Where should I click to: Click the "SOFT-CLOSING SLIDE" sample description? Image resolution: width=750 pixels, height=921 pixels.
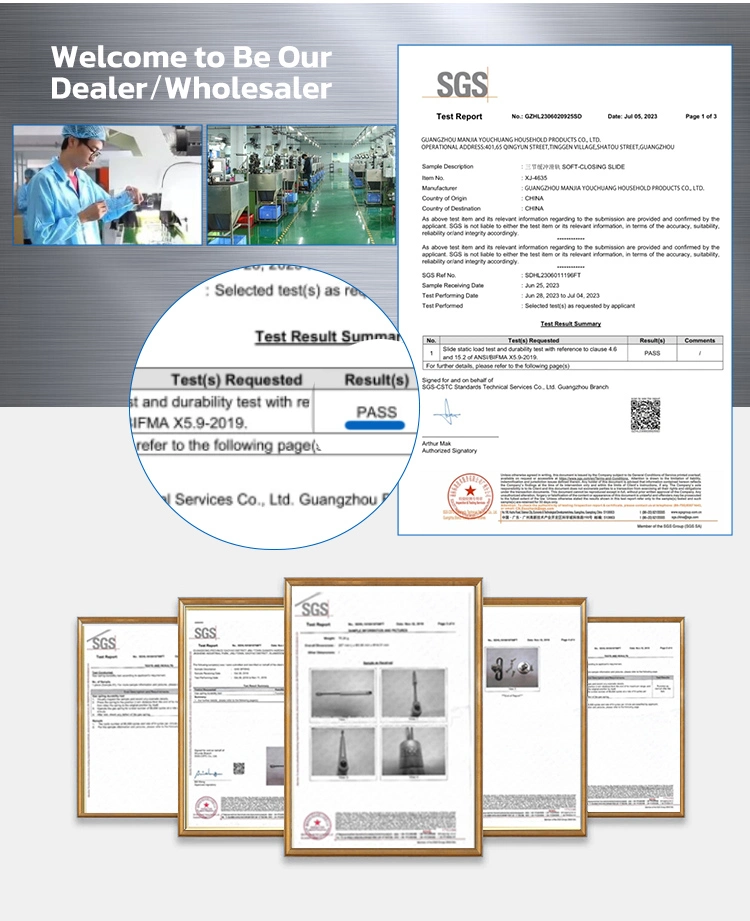coord(593,167)
